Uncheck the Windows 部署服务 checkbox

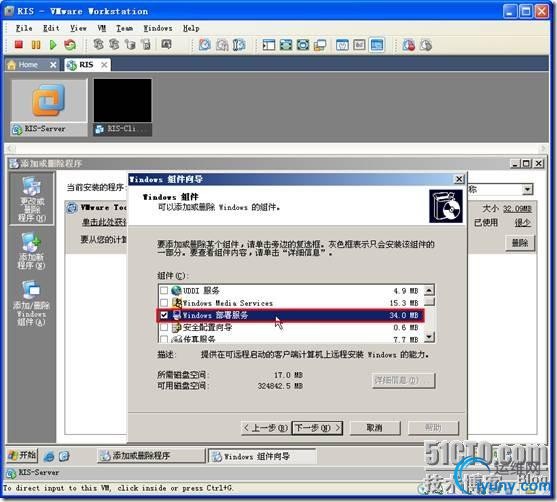164,315
